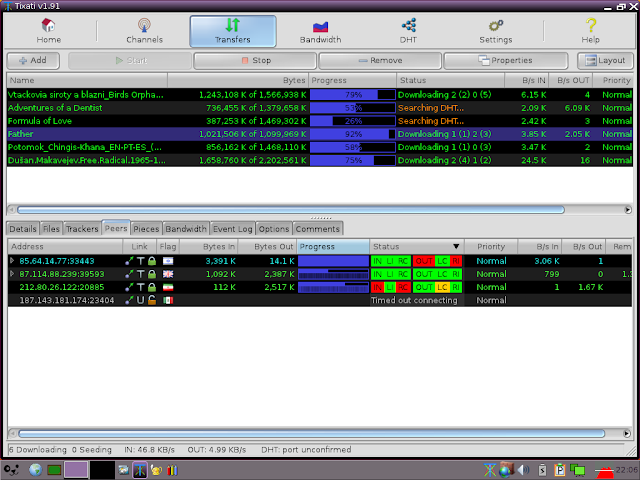This screenshot has width=640, height=480.
Task: Click the green monitors network tray icon
Action: coord(578,470)
